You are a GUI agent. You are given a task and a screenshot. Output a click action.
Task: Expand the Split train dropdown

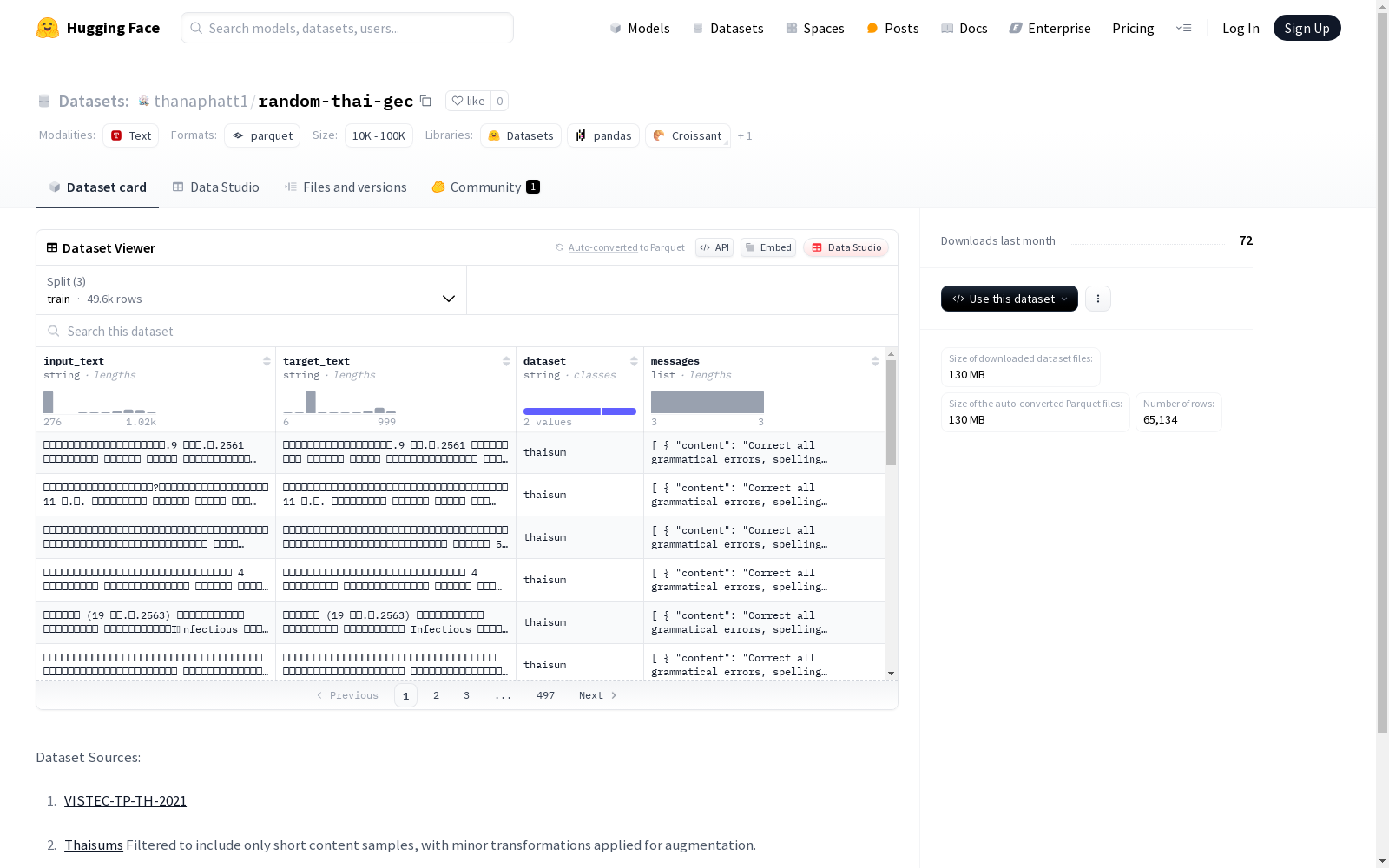pyautogui.click(x=252, y=290)
